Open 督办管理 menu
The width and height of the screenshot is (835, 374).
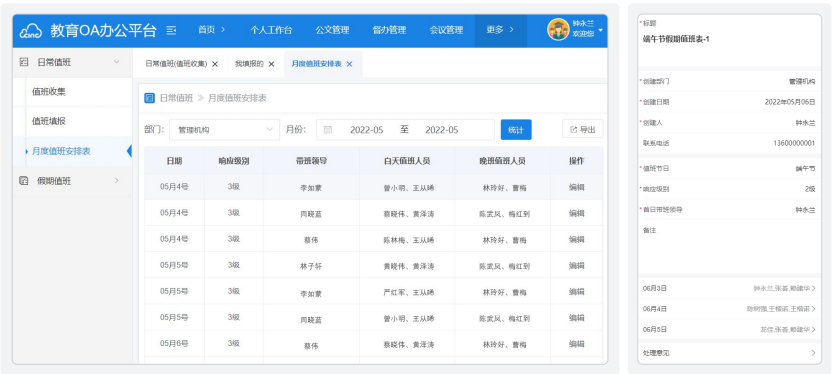click(x=389, y=30)
